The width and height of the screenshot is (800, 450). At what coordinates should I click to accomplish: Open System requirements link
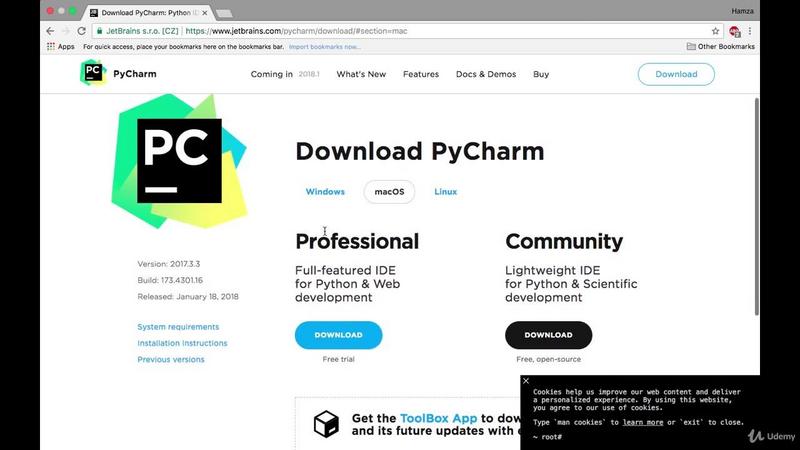(x=178, y=327)
